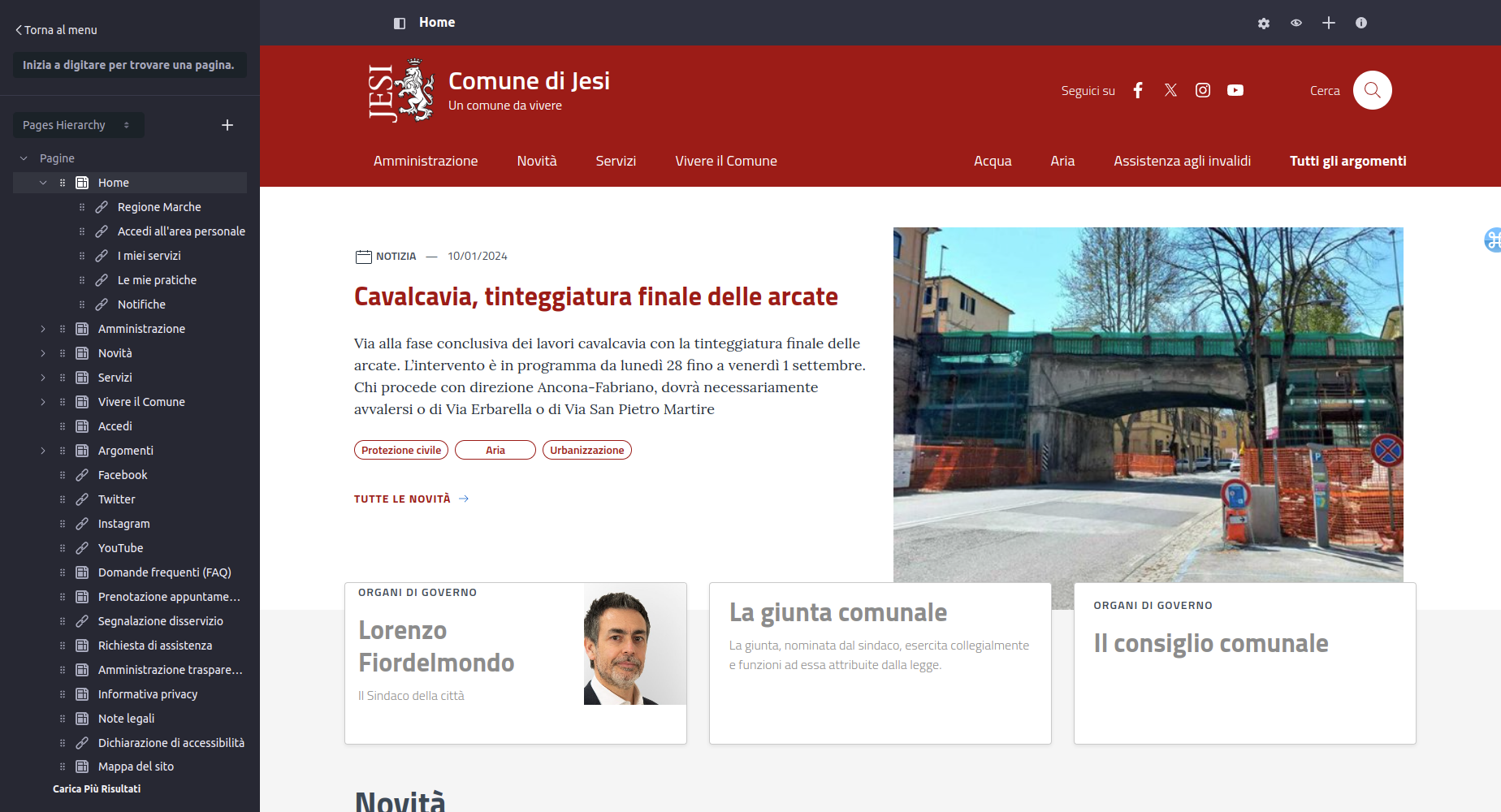The height and width of the screenshot is (812, 1501).
Task: Open the YouTube icon in header
Action: point(1235,90)
